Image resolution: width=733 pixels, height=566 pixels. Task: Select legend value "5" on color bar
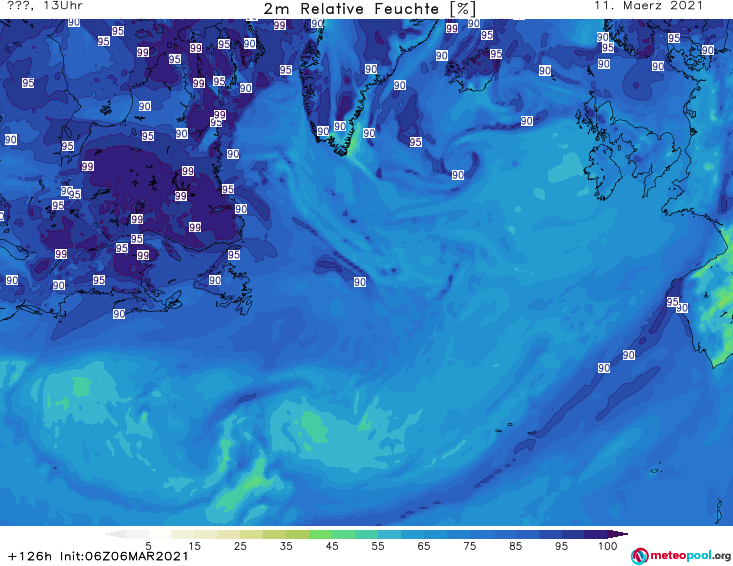coord(148,545)
